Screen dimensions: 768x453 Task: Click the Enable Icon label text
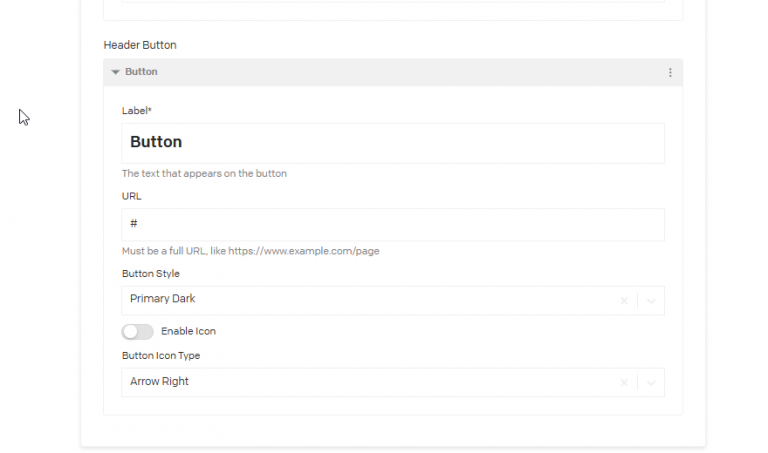click(188, 331)
